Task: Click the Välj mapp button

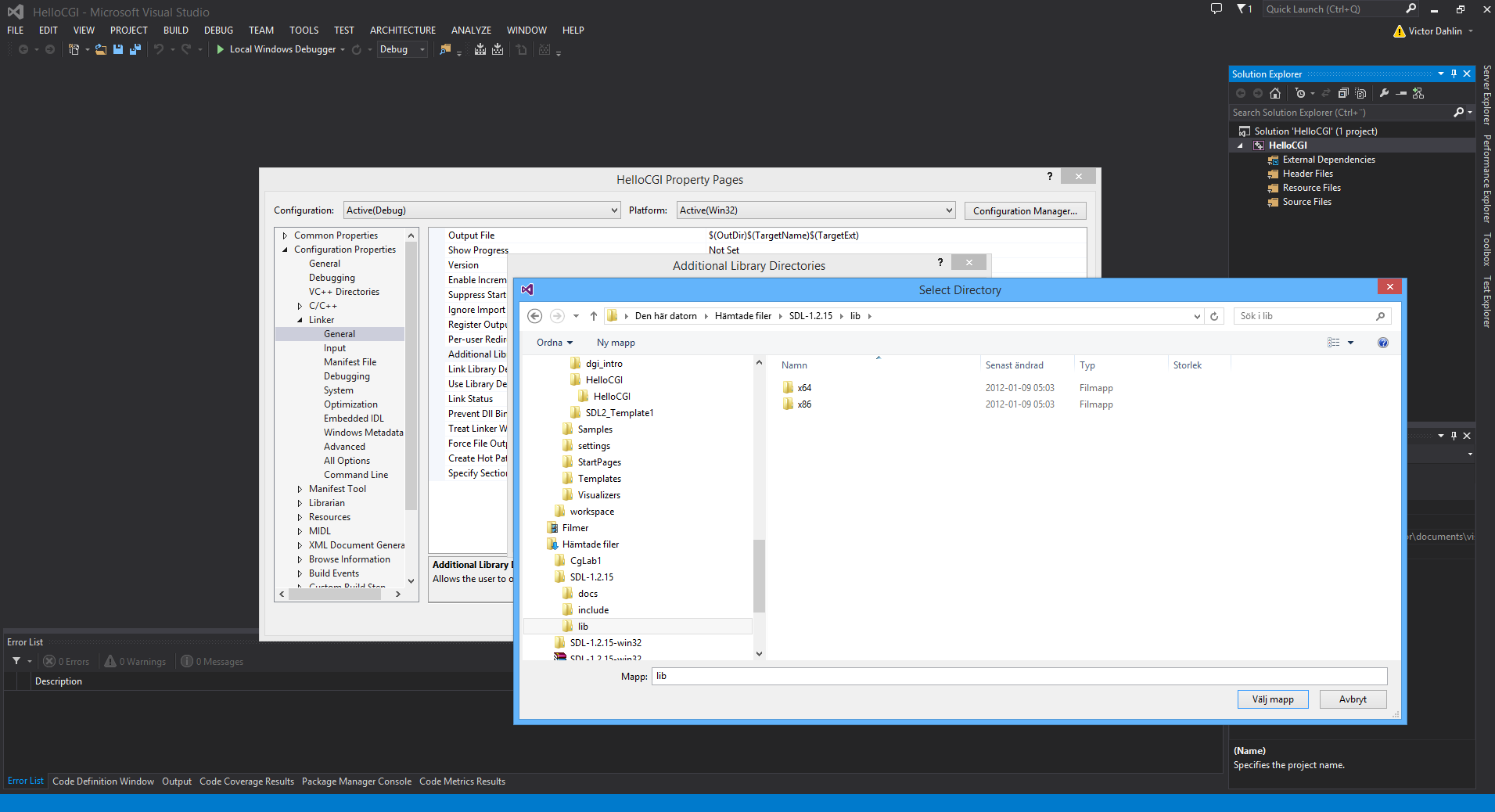Action: [1273, 699]
